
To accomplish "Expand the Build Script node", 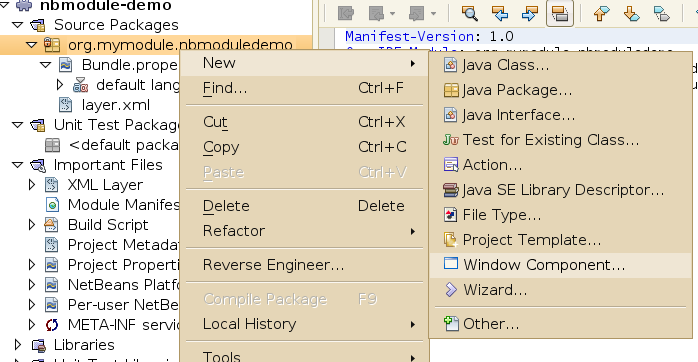I will click(x=32, y=225).
